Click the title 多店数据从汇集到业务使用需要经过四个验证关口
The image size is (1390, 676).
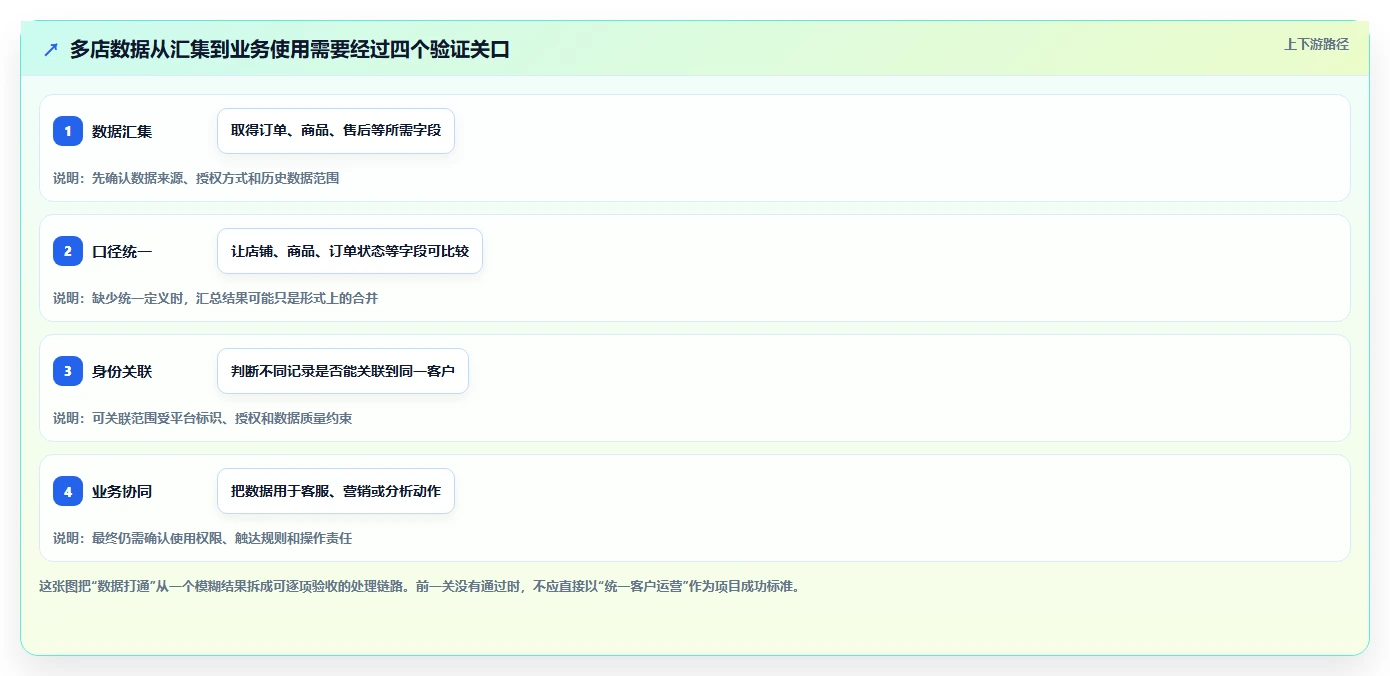pyautogui.click(x=290, y=50)
